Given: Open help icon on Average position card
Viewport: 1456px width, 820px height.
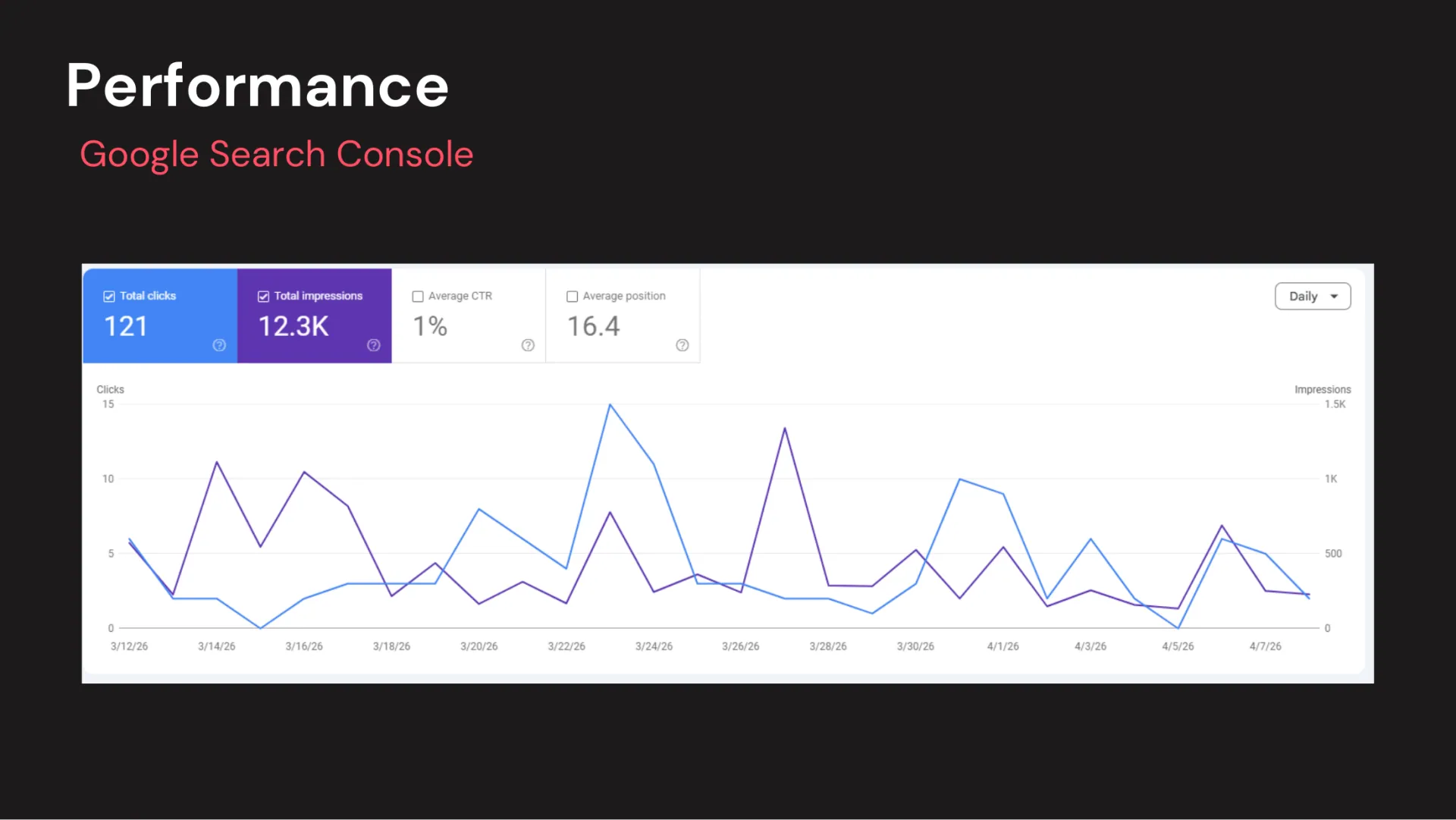Looking at the screenshot, I should point(682,345).
